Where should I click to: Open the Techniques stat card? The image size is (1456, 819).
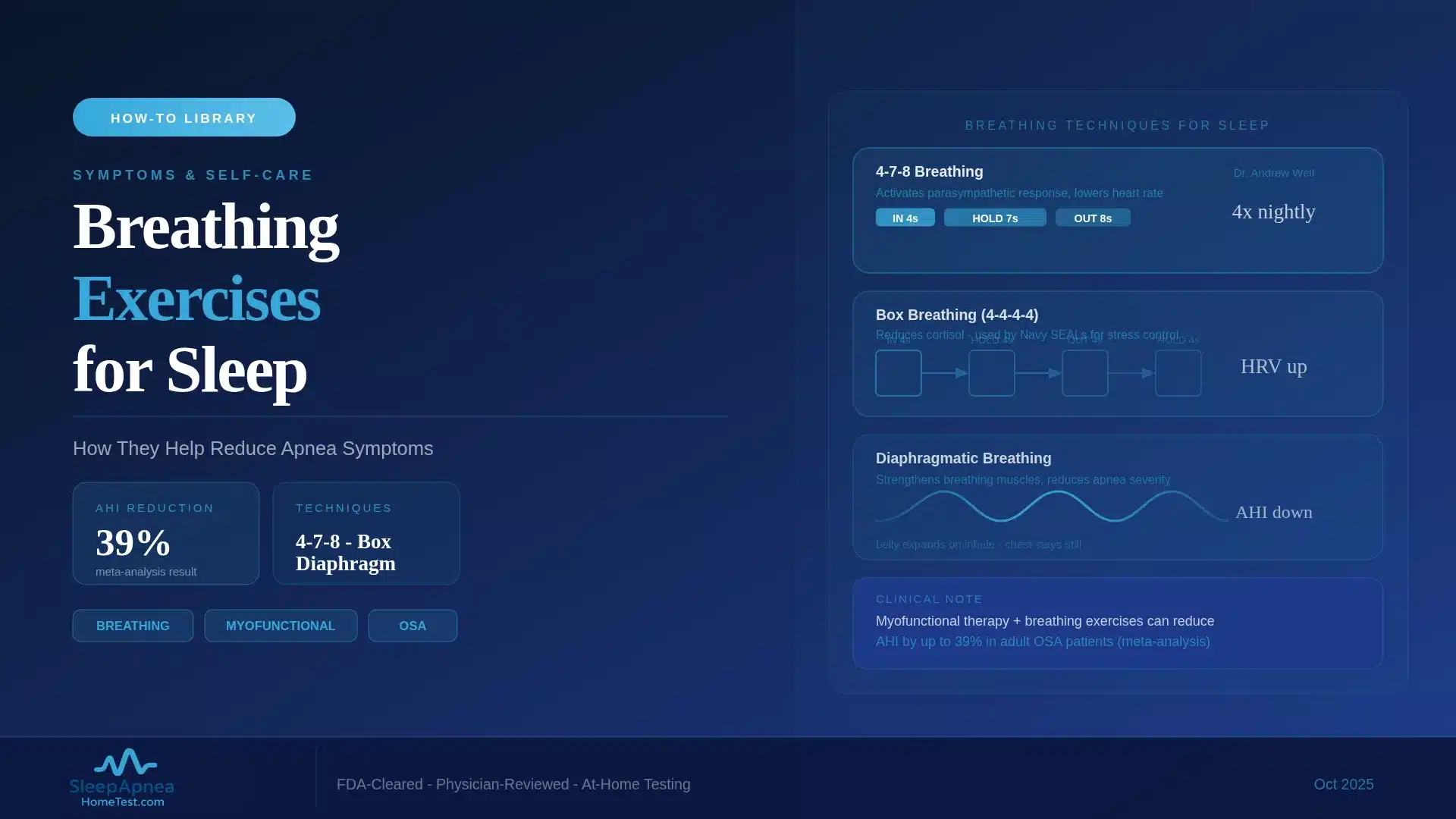(366, 533)
